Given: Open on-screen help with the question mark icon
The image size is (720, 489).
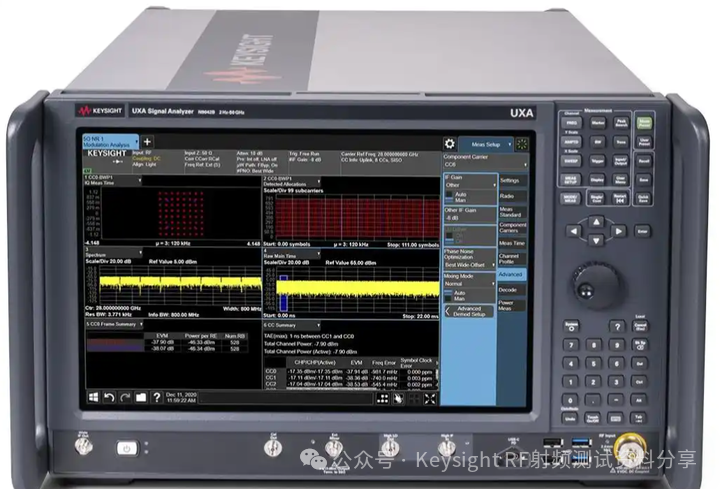Looking at the screenshot, I should point(157,397).
